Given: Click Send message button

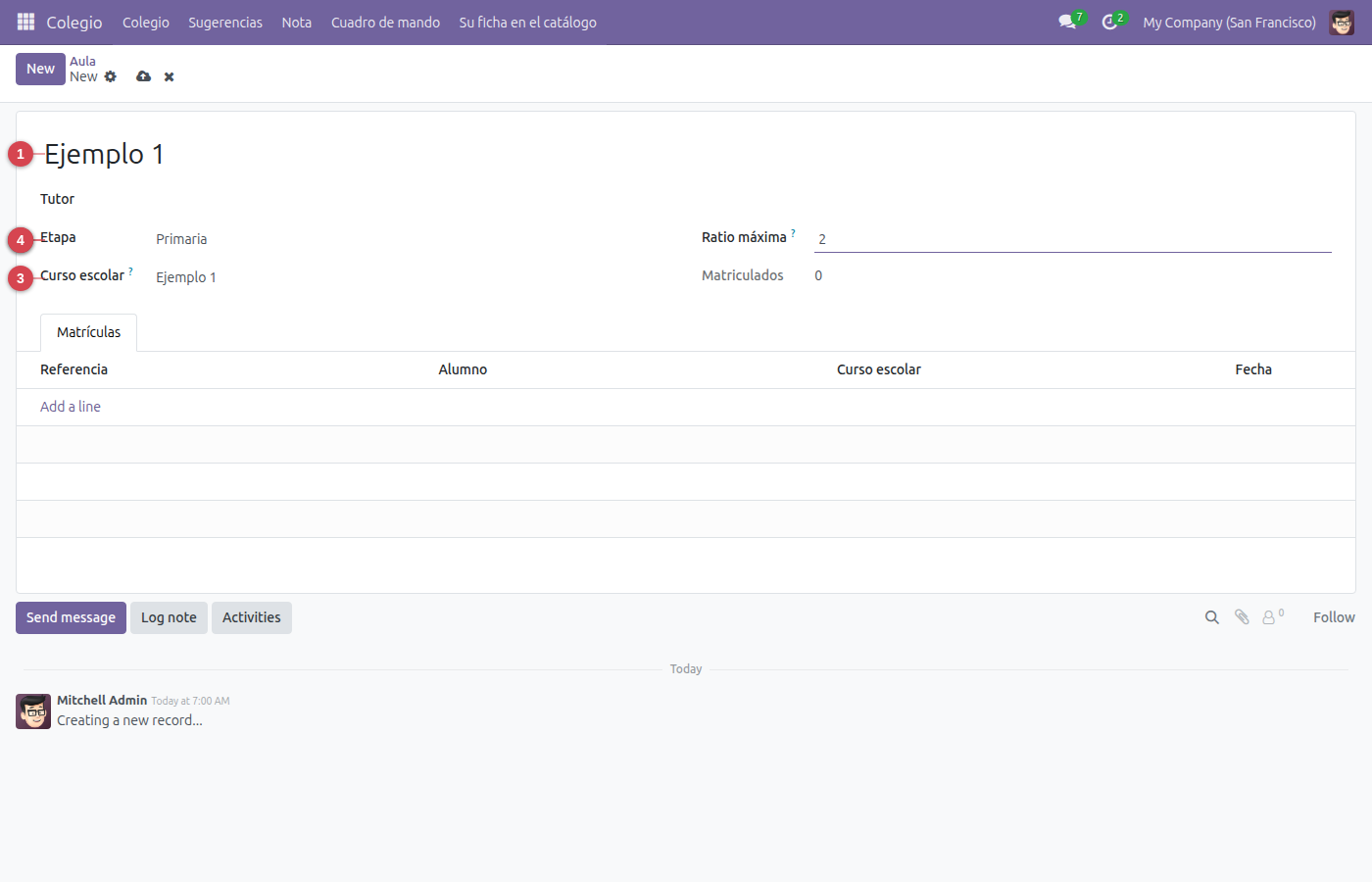Looking at the screenshot, I should click(71, 617).
